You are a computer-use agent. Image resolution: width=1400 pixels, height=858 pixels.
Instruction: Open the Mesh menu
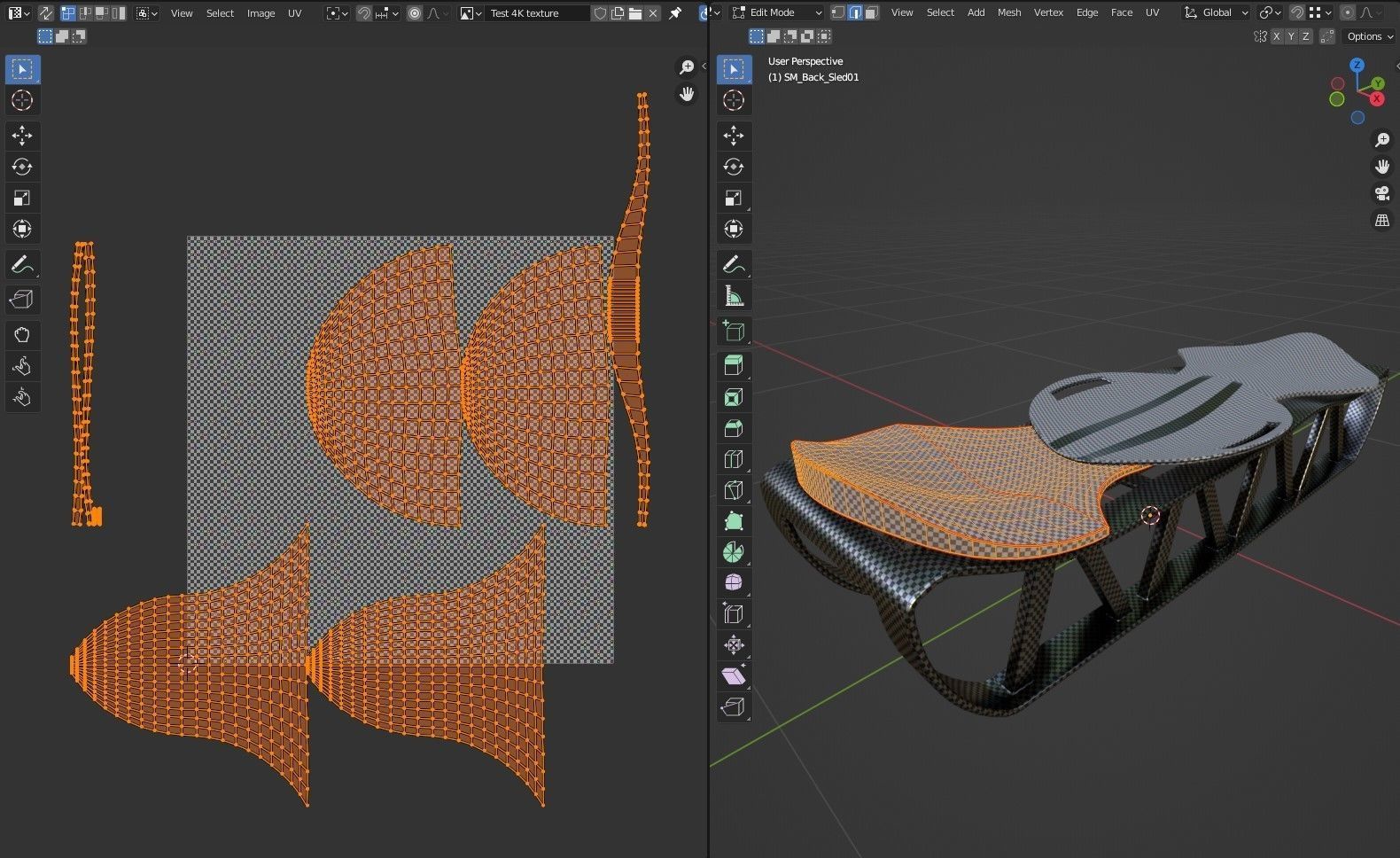click(x=1009, y=12)
